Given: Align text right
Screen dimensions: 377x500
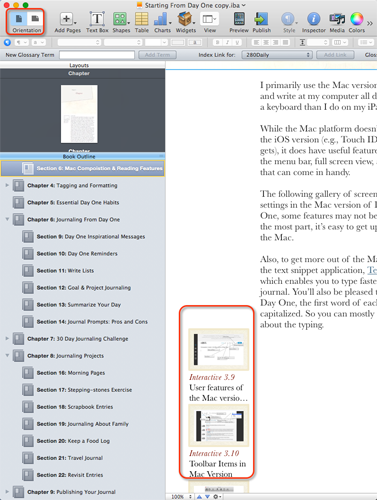Looking at the screenshot, I should point(276,43).
